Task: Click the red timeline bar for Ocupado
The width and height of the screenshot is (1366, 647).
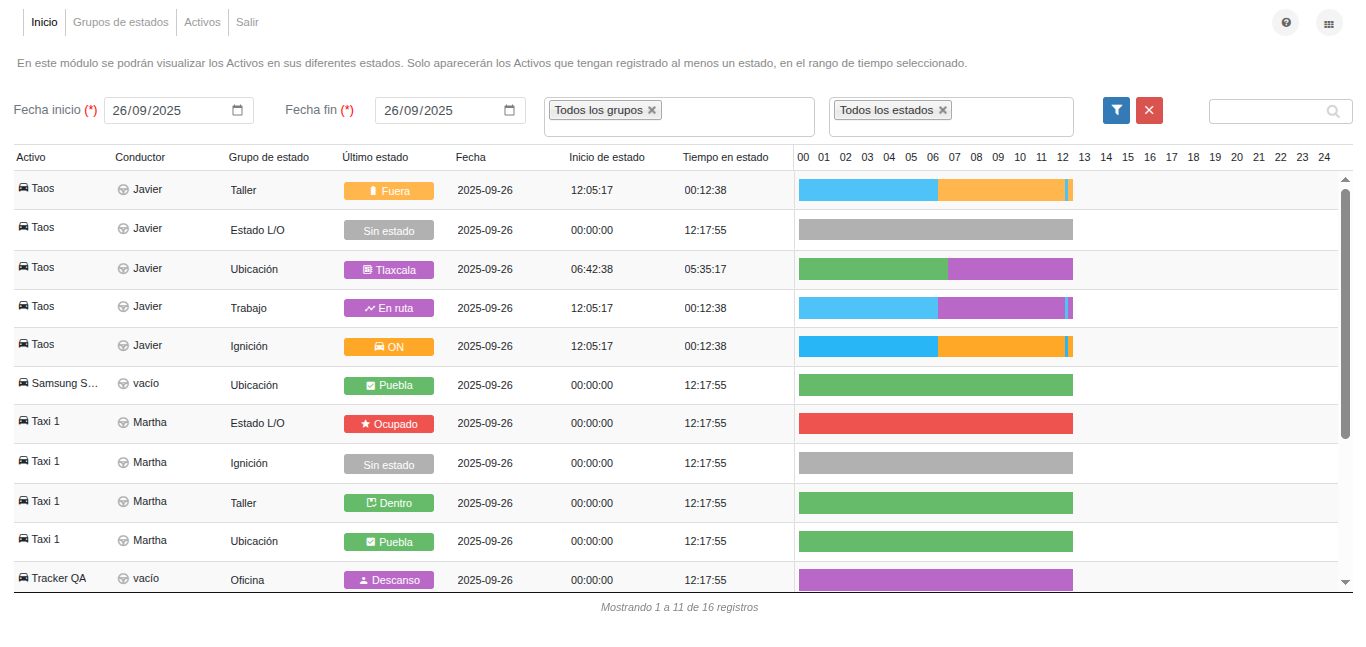Action: [936, 424]
